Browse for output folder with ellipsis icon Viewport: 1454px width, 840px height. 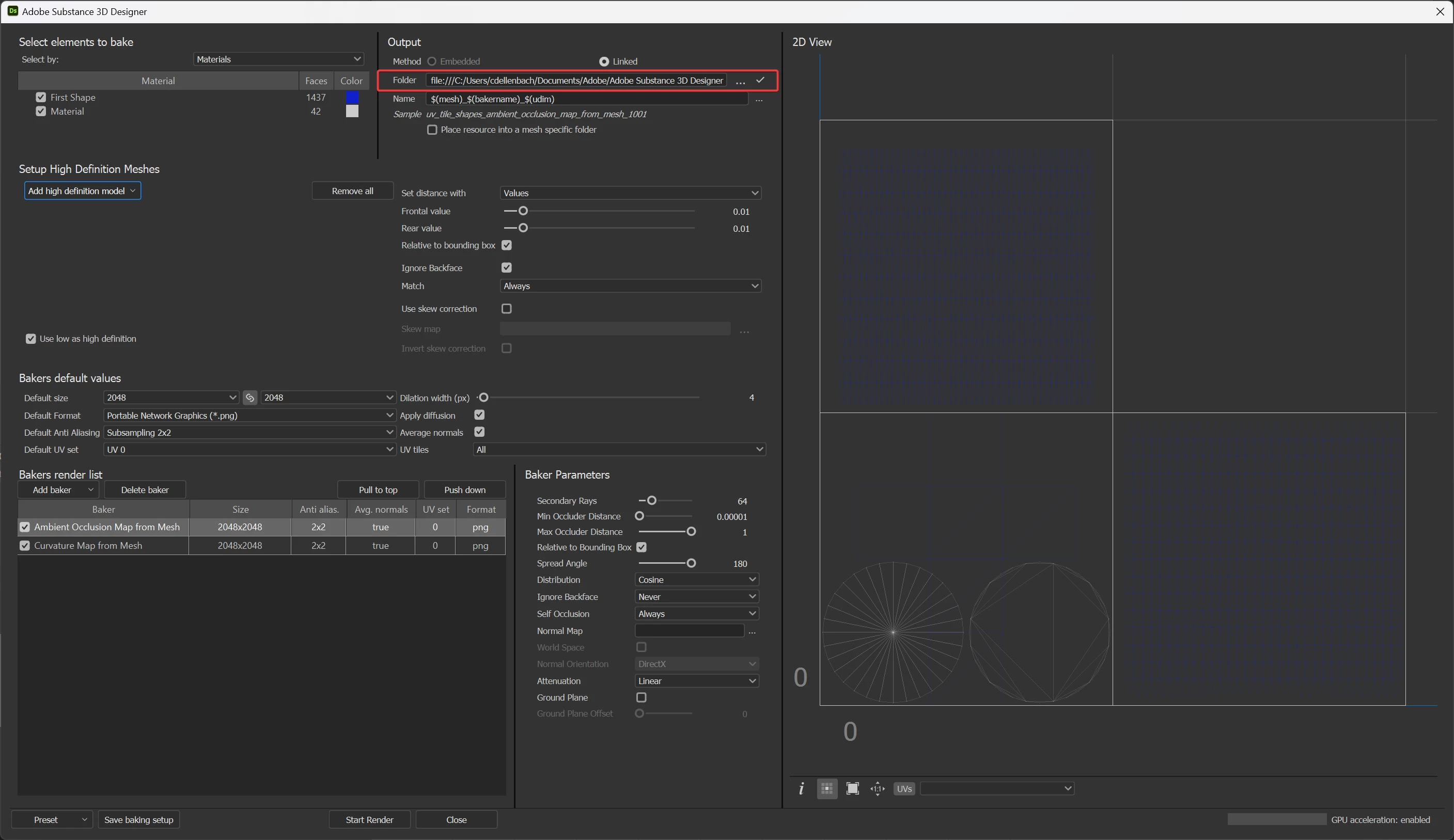741,81
